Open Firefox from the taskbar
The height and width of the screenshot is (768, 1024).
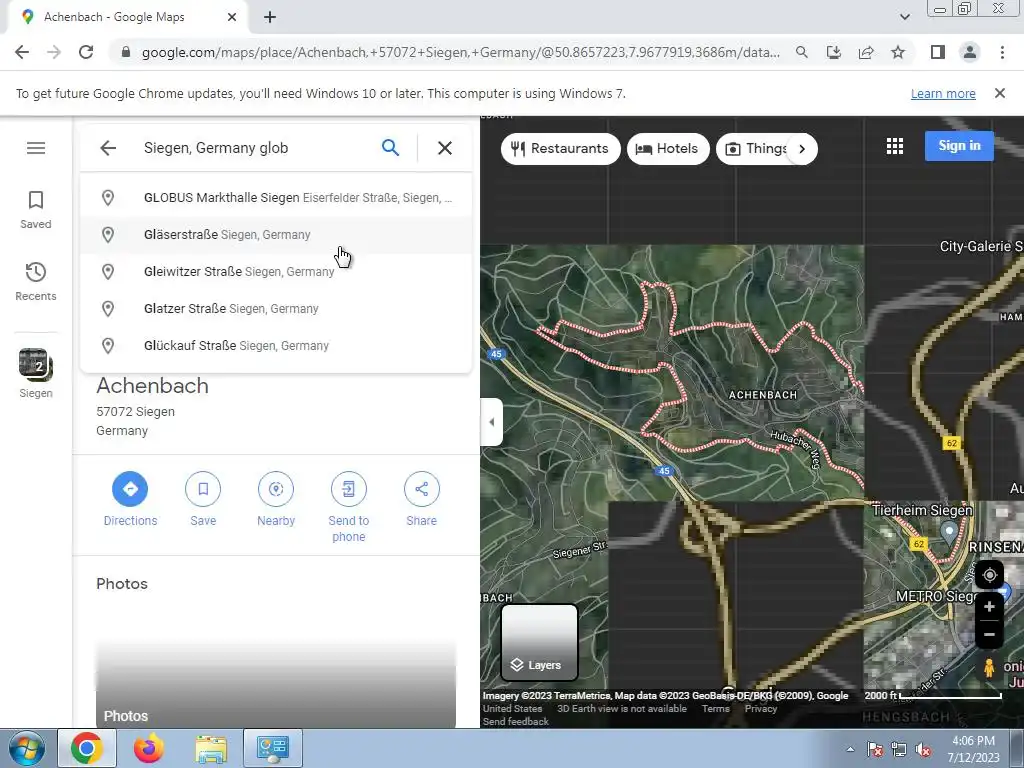(149, 748)
